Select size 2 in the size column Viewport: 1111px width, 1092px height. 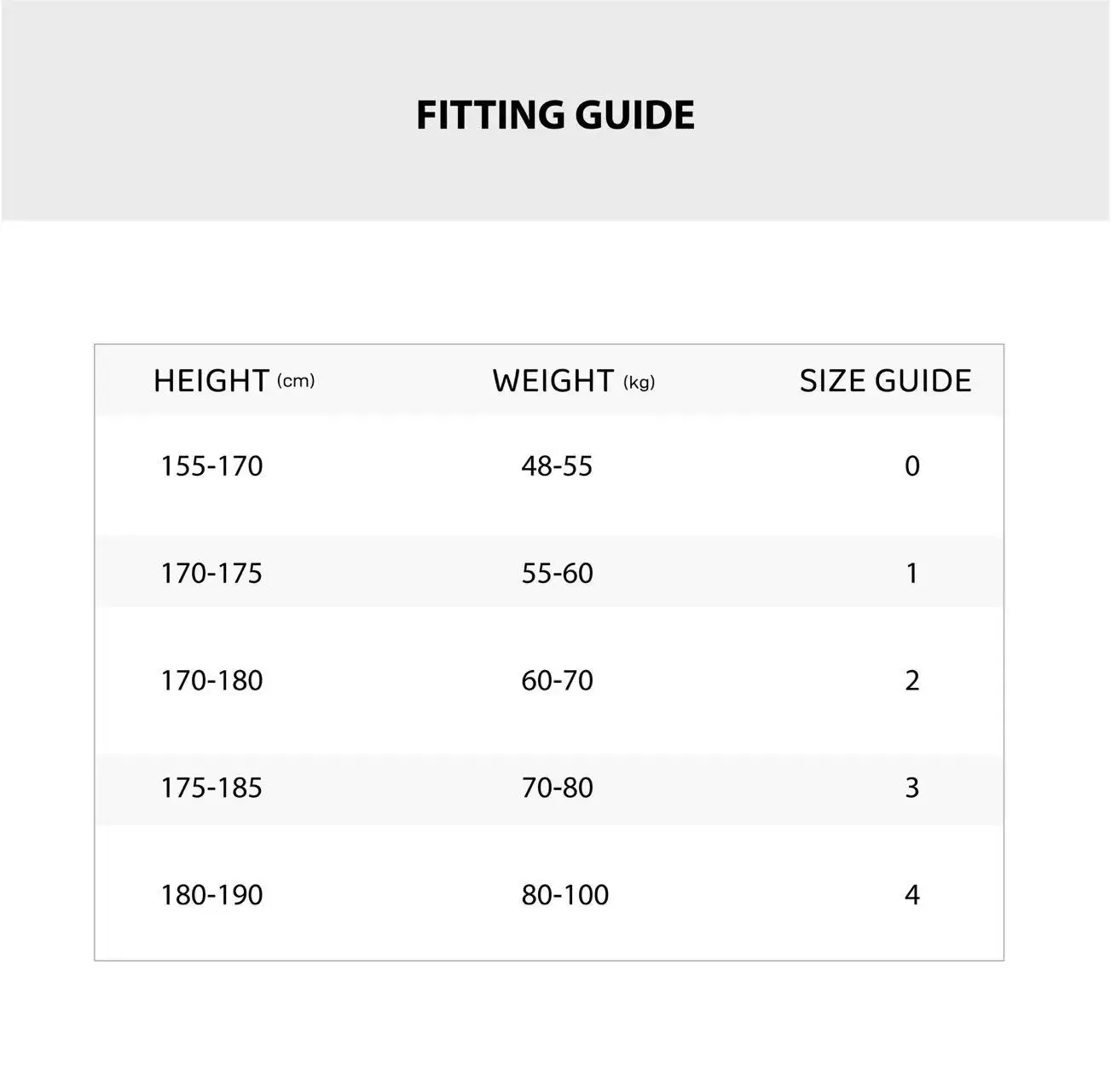[911, 681]
